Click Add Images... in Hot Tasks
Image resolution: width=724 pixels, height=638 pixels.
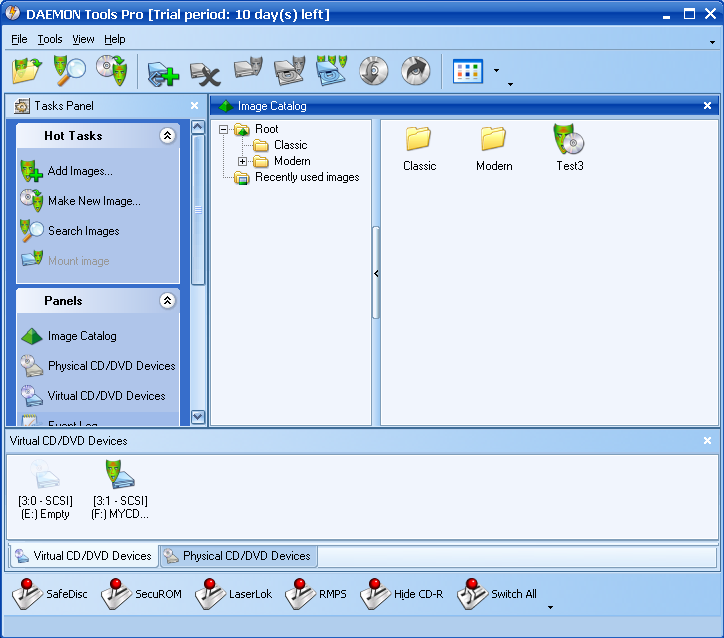[80, 171]
